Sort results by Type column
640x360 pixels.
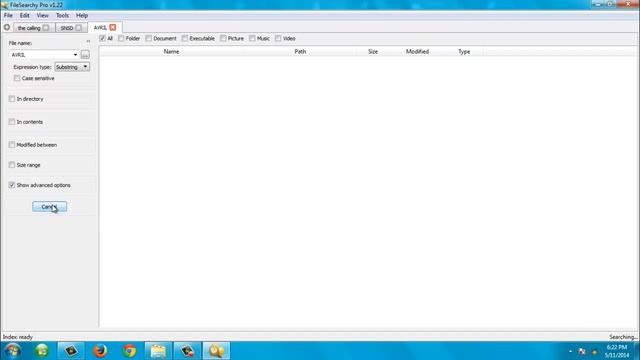(x=464, y=51)
